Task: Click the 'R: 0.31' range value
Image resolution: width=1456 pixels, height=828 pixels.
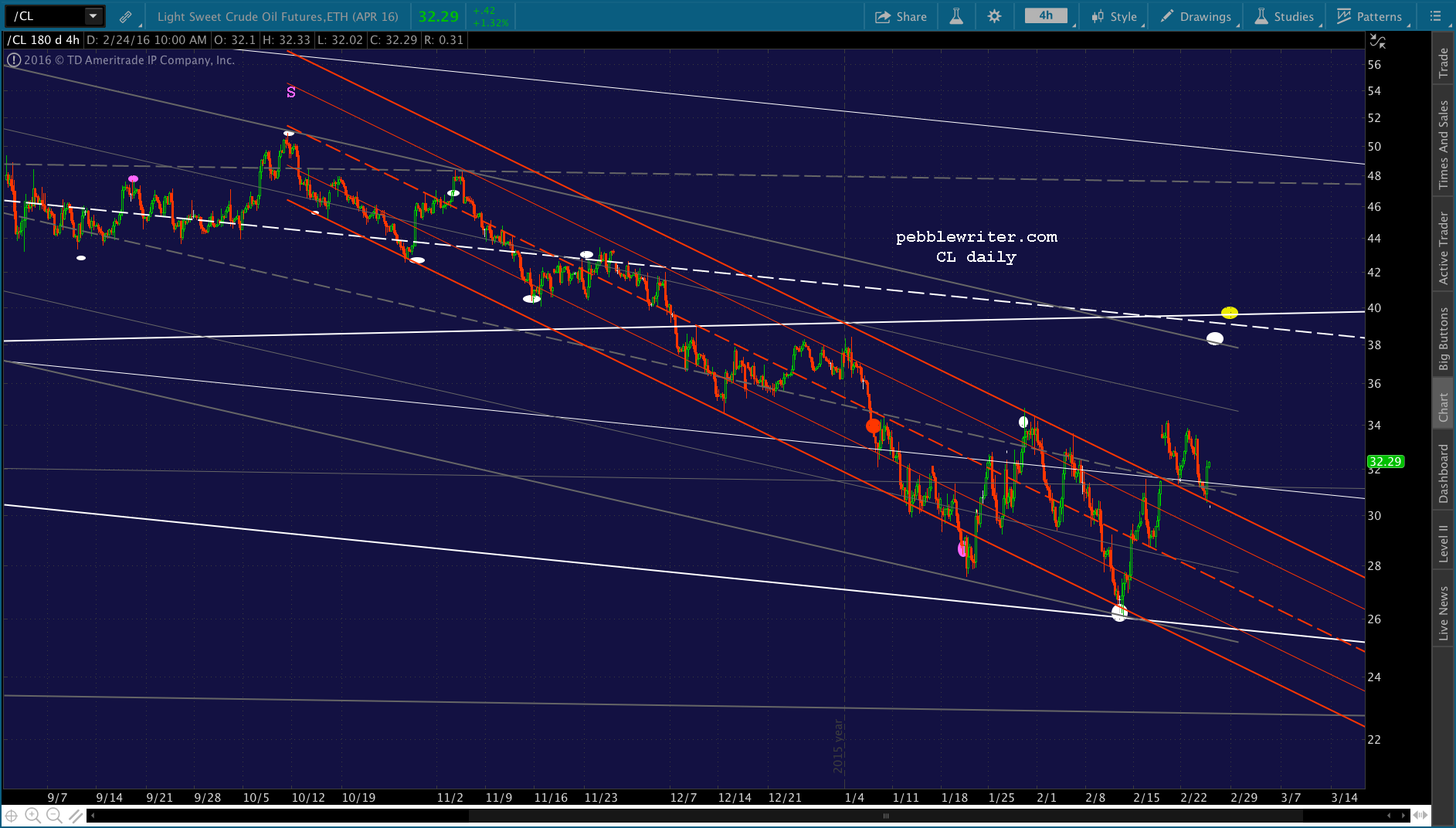Action: (x=443, y=39)
